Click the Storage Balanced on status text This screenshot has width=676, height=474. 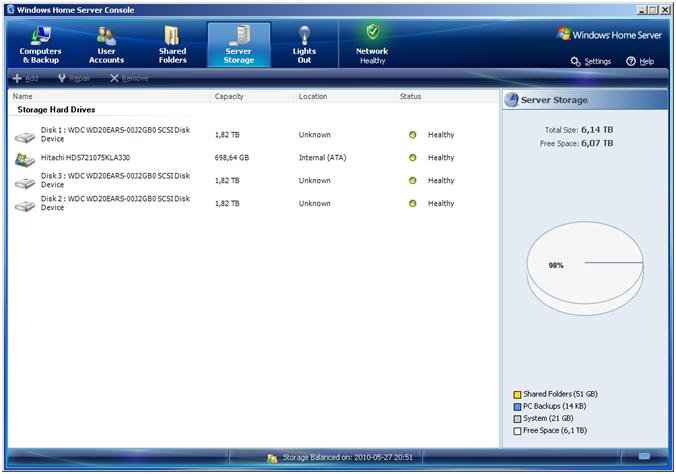click(x=347, y=457)
